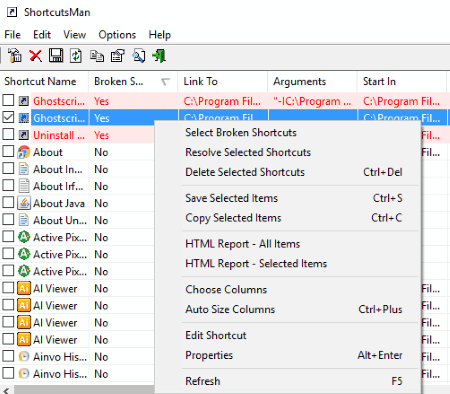Click the find magnifier toolbar icon
Image resolution: width=450 pixels, height=394 pixels.
pyautogui.click(x=139, y=56)
